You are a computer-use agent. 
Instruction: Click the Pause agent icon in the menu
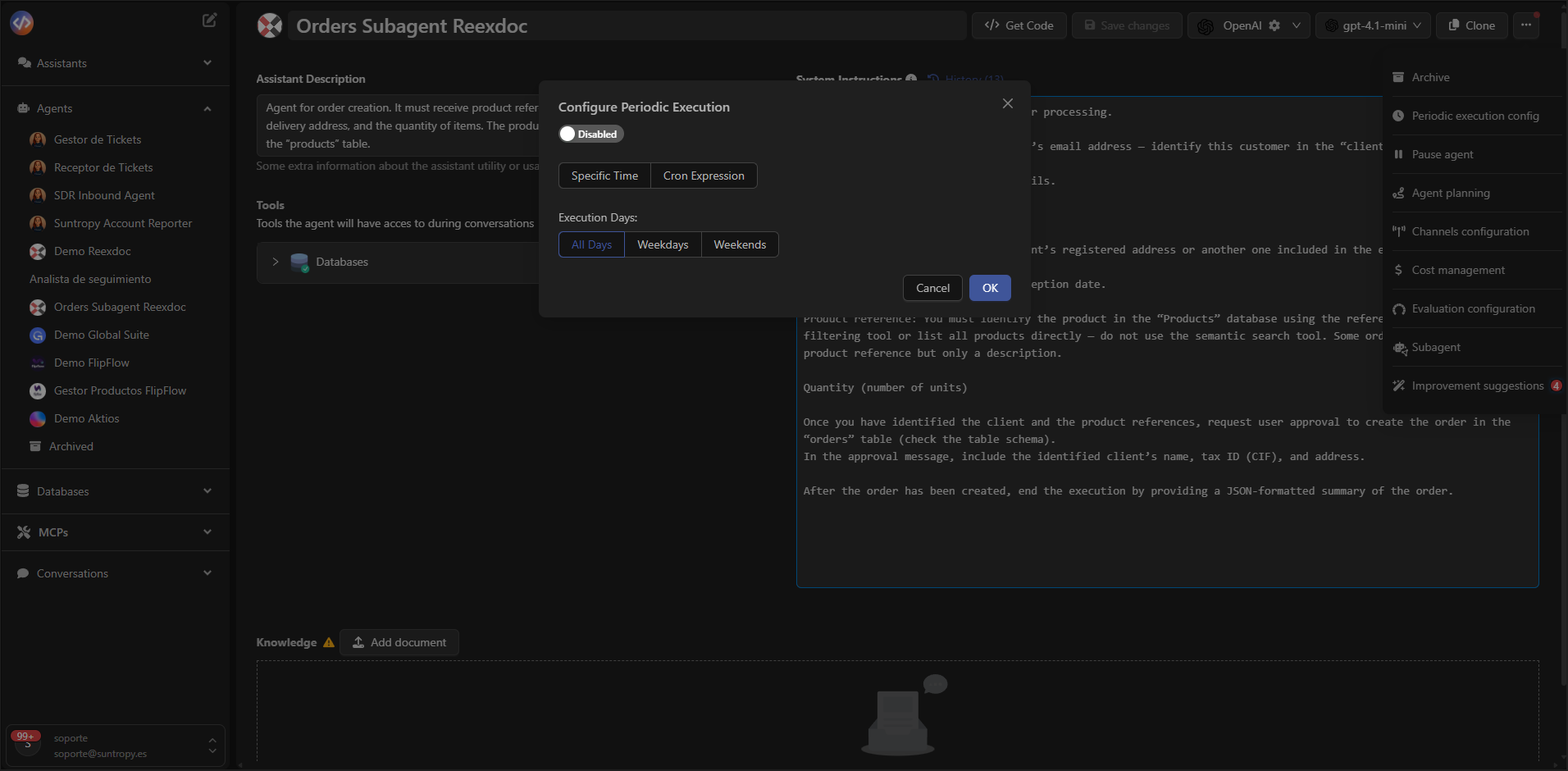[x=1400, y=154]
